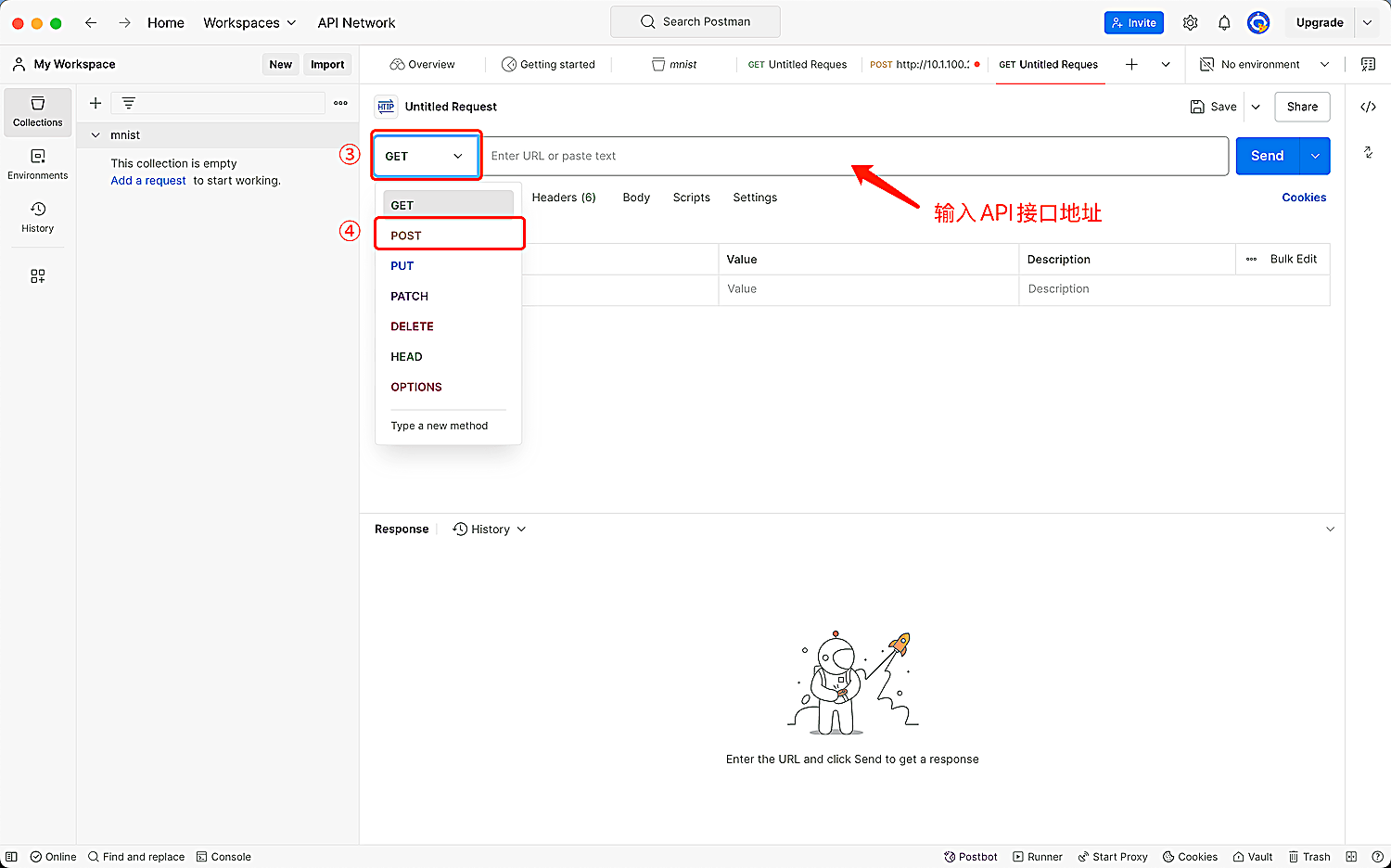
Task: Open the History sidebar panel
Action: tap(38, 217)
